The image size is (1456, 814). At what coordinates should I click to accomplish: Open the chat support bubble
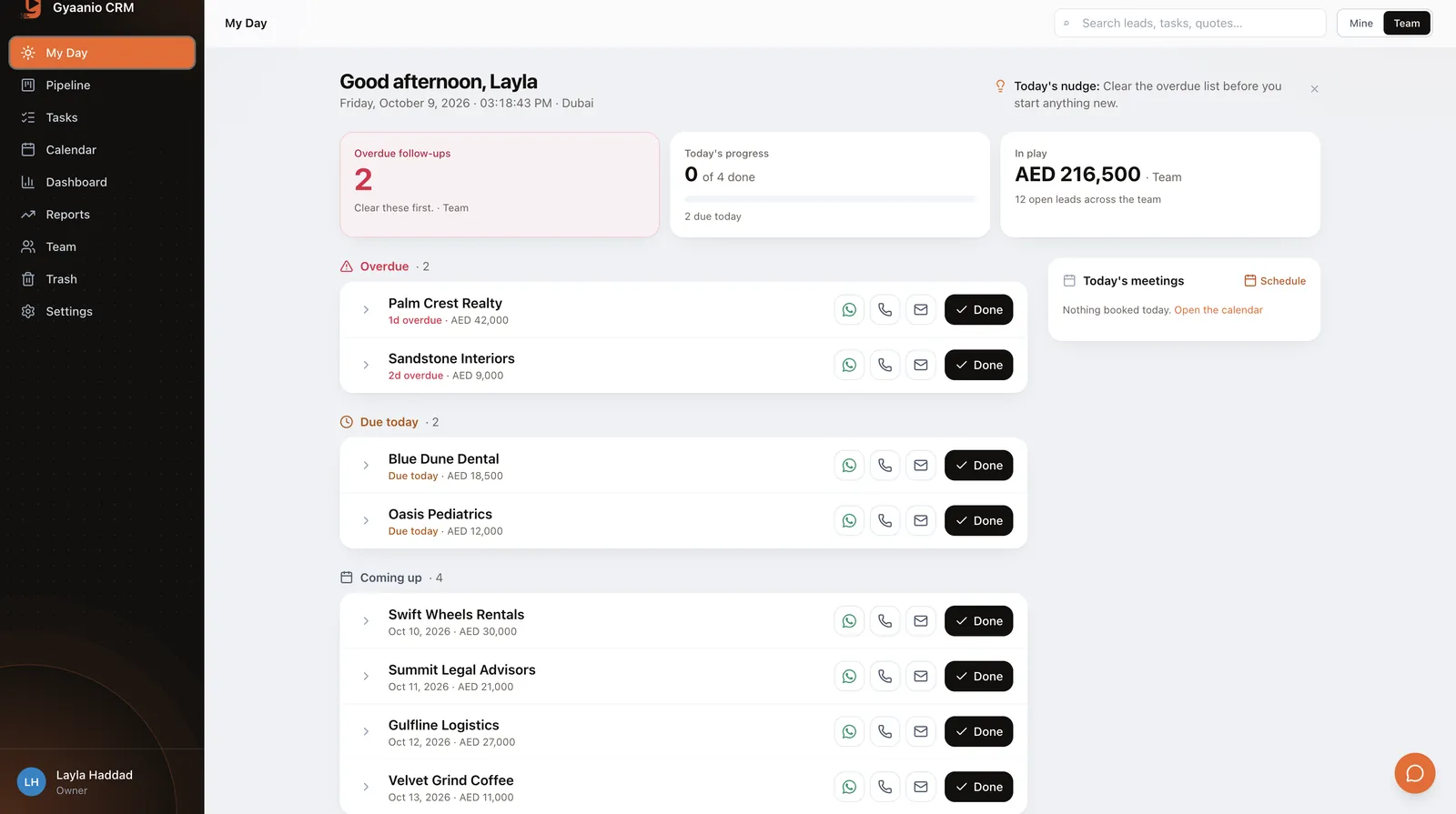pyautogui.click(x=1415, y=773)
